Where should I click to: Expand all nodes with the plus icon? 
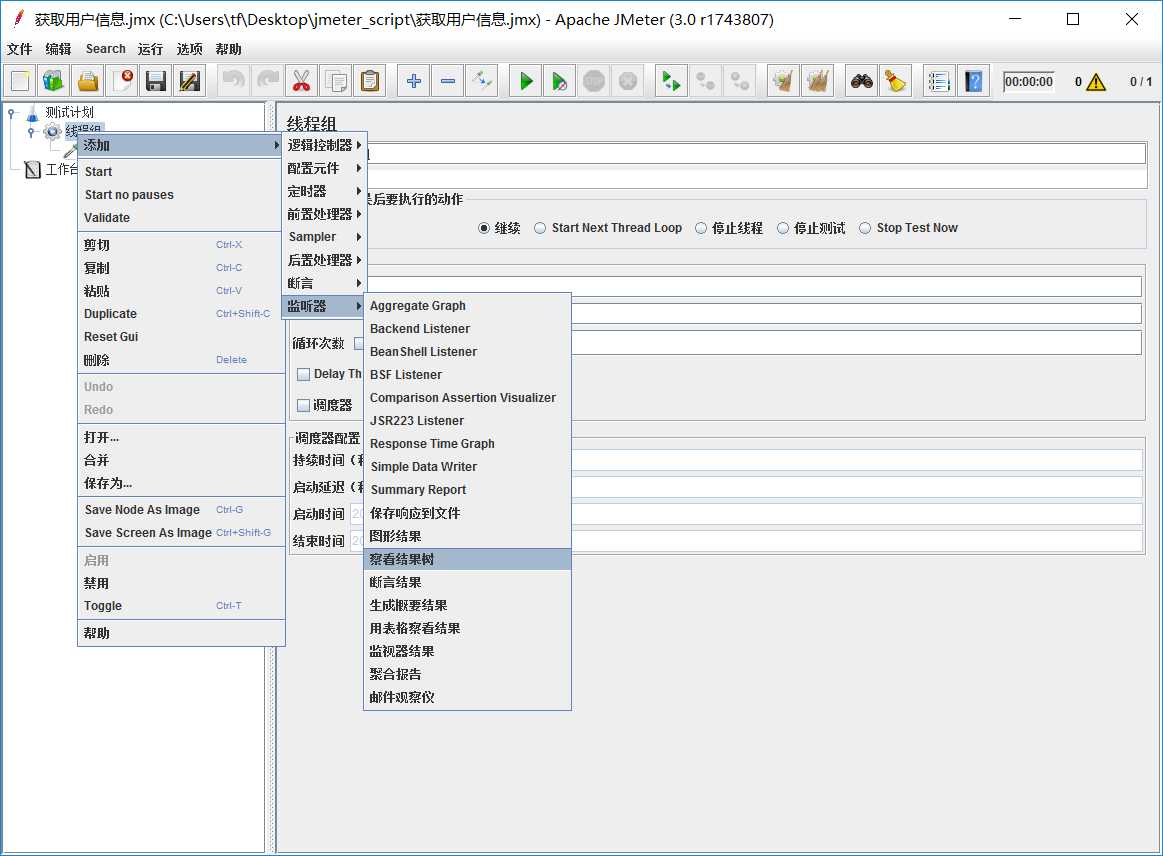(414, 81)
